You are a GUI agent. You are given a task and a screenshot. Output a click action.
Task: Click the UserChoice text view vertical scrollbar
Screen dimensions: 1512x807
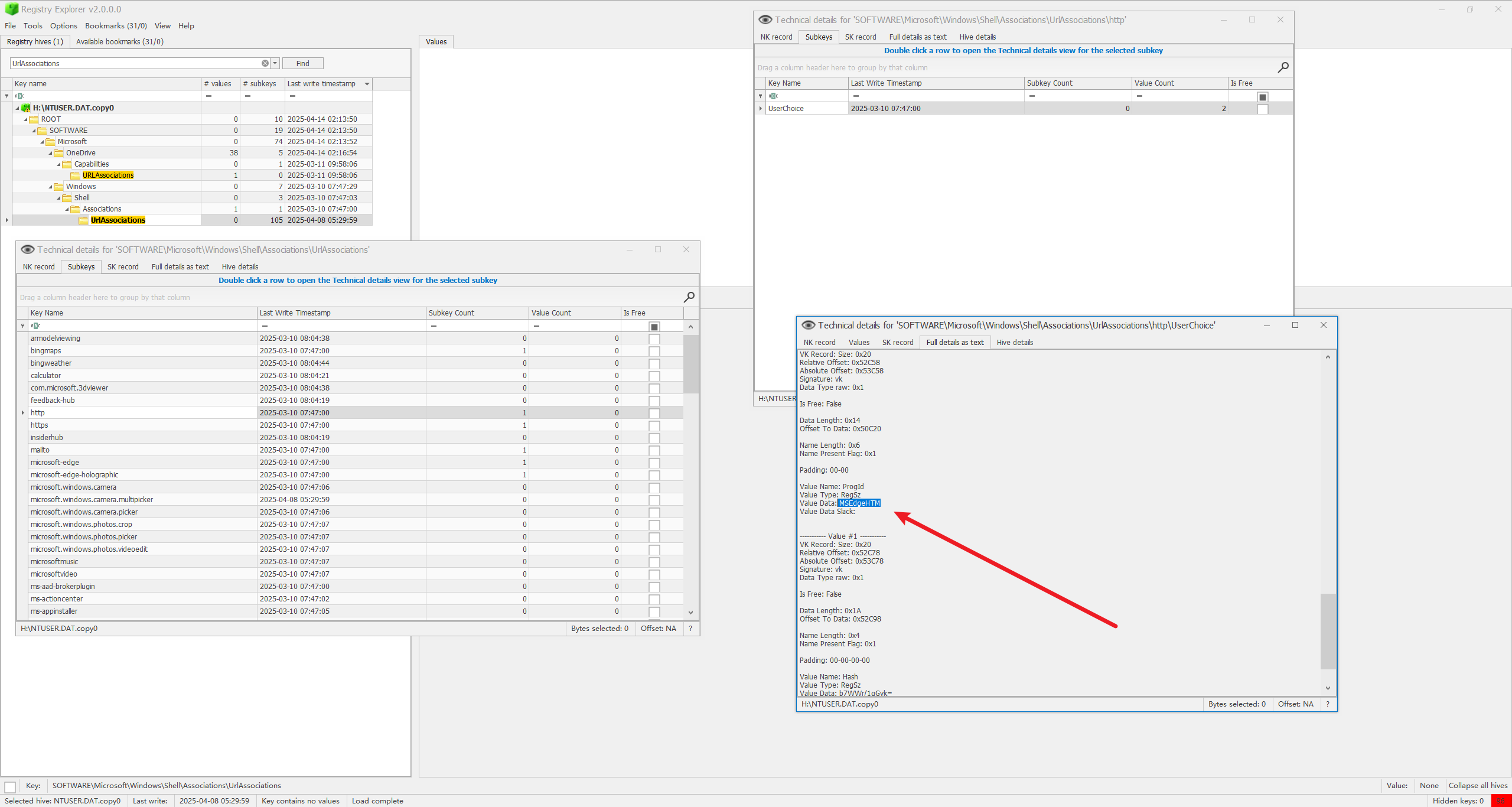click(x=1328, y=631)
